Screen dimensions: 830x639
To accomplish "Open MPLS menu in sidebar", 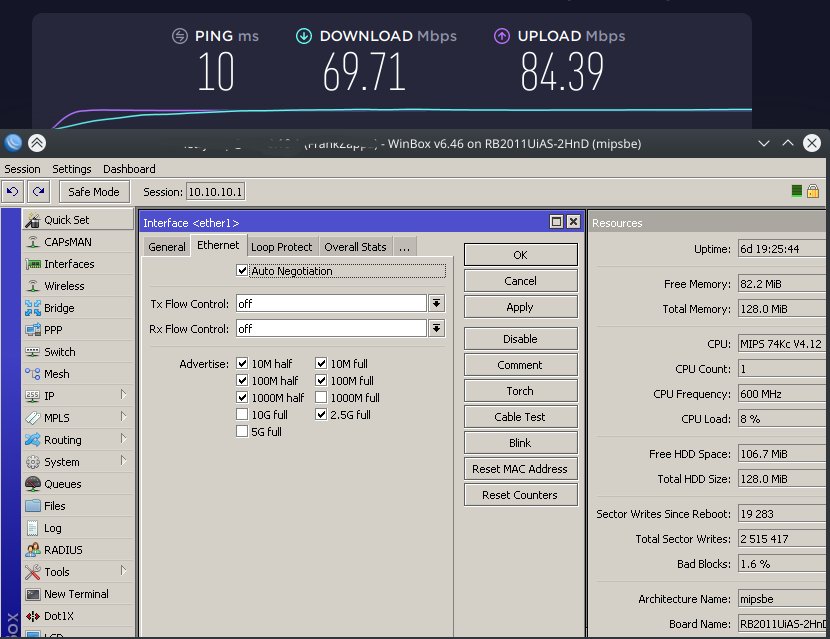I will point(78,418).
